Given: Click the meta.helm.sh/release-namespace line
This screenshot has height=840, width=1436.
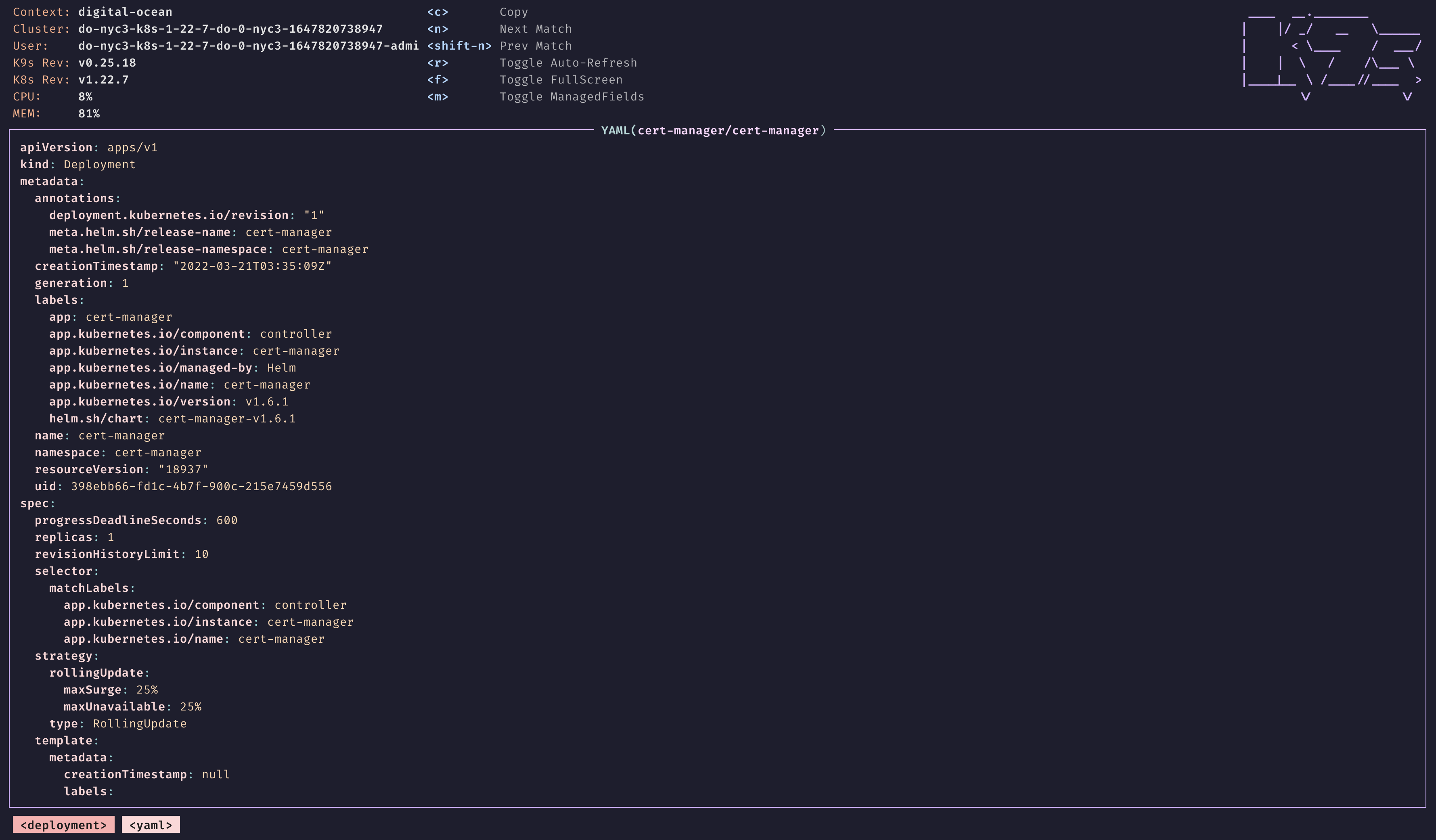Looking at the screenshot, I should click(209, 249).
